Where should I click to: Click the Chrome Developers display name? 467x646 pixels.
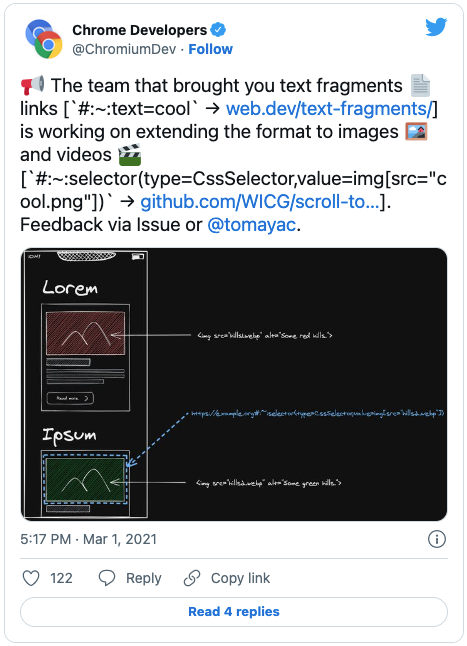[140, 30]
